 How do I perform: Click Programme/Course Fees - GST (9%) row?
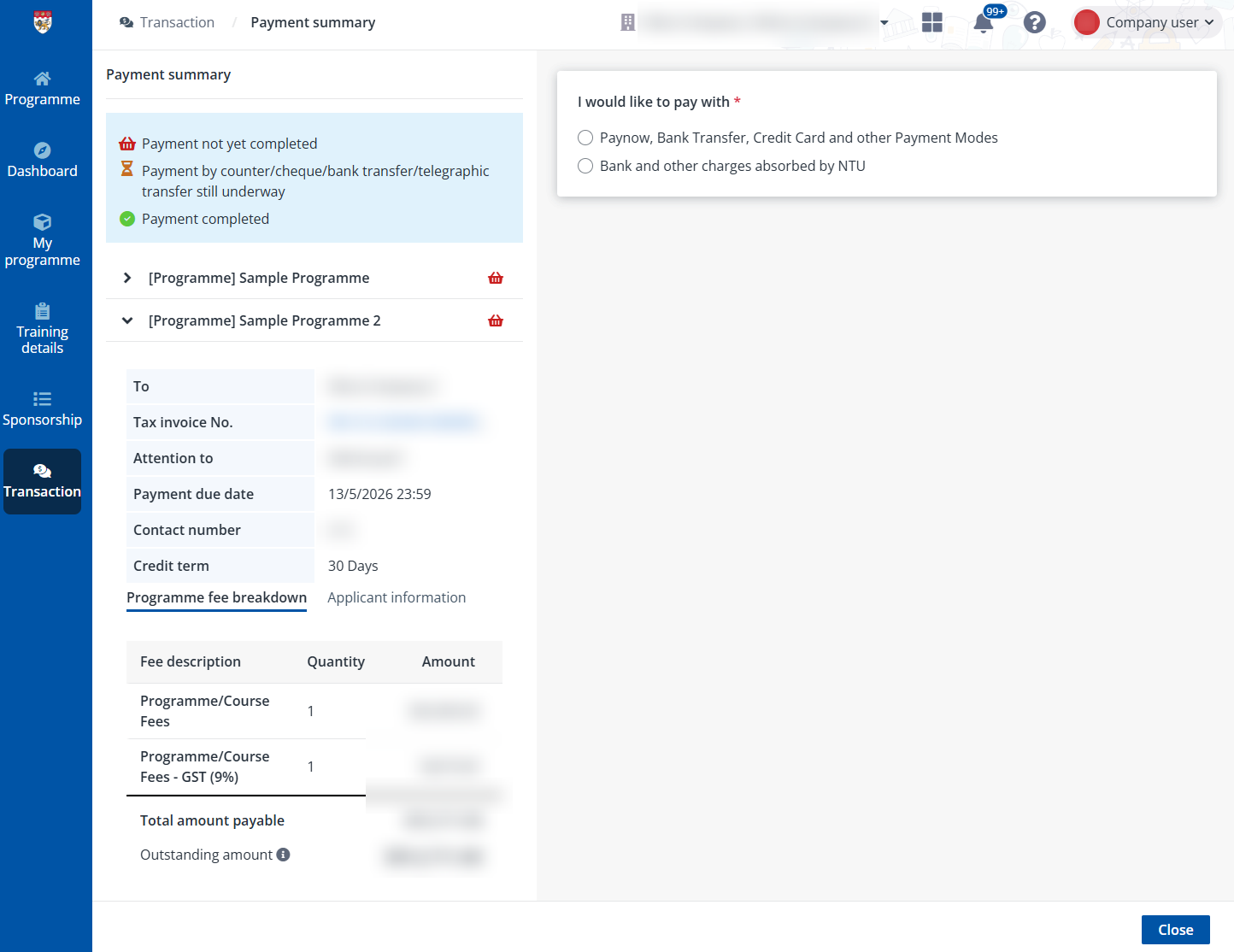314,767
